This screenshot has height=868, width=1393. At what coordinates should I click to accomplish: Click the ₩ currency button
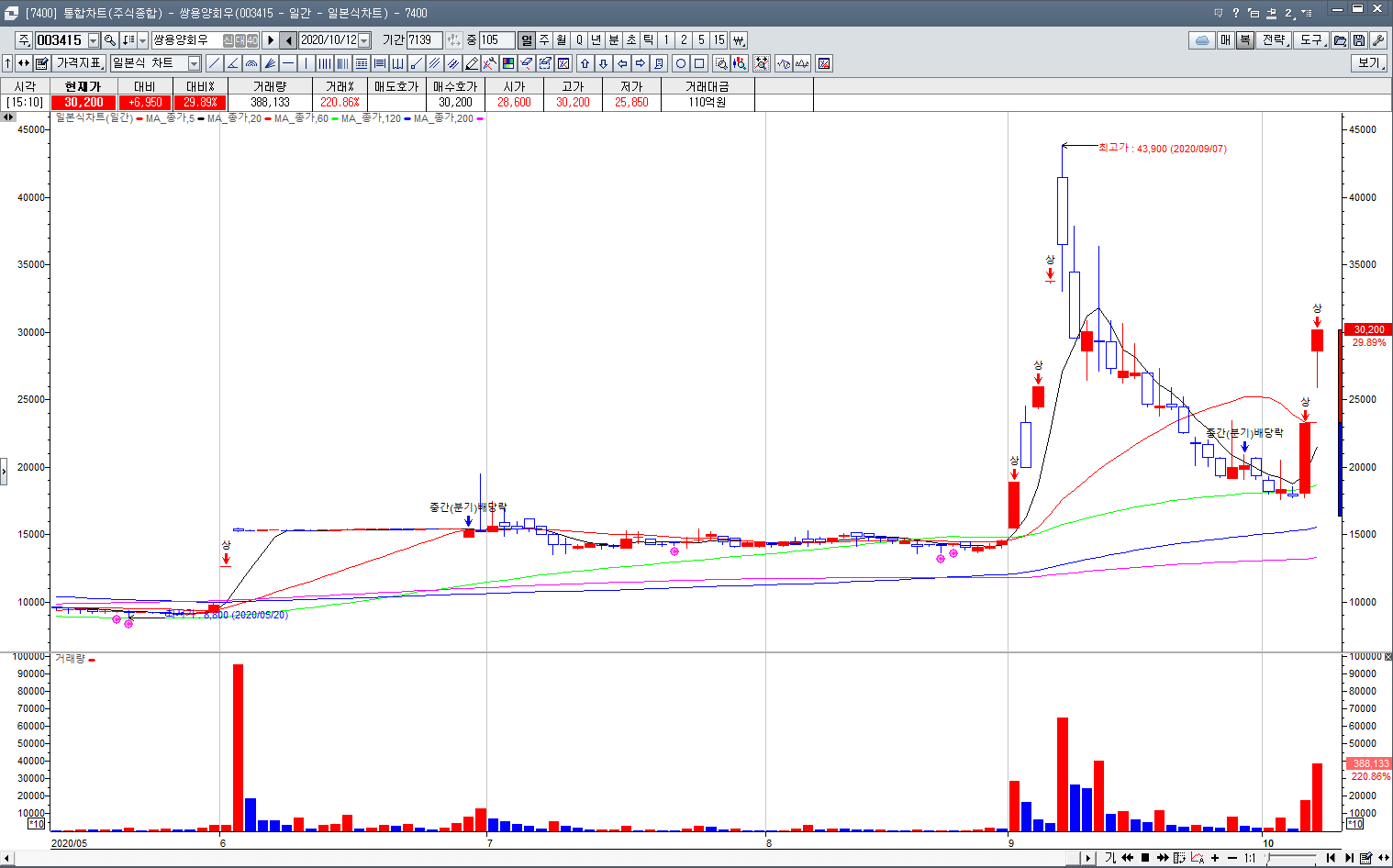(x=738, y=40)
